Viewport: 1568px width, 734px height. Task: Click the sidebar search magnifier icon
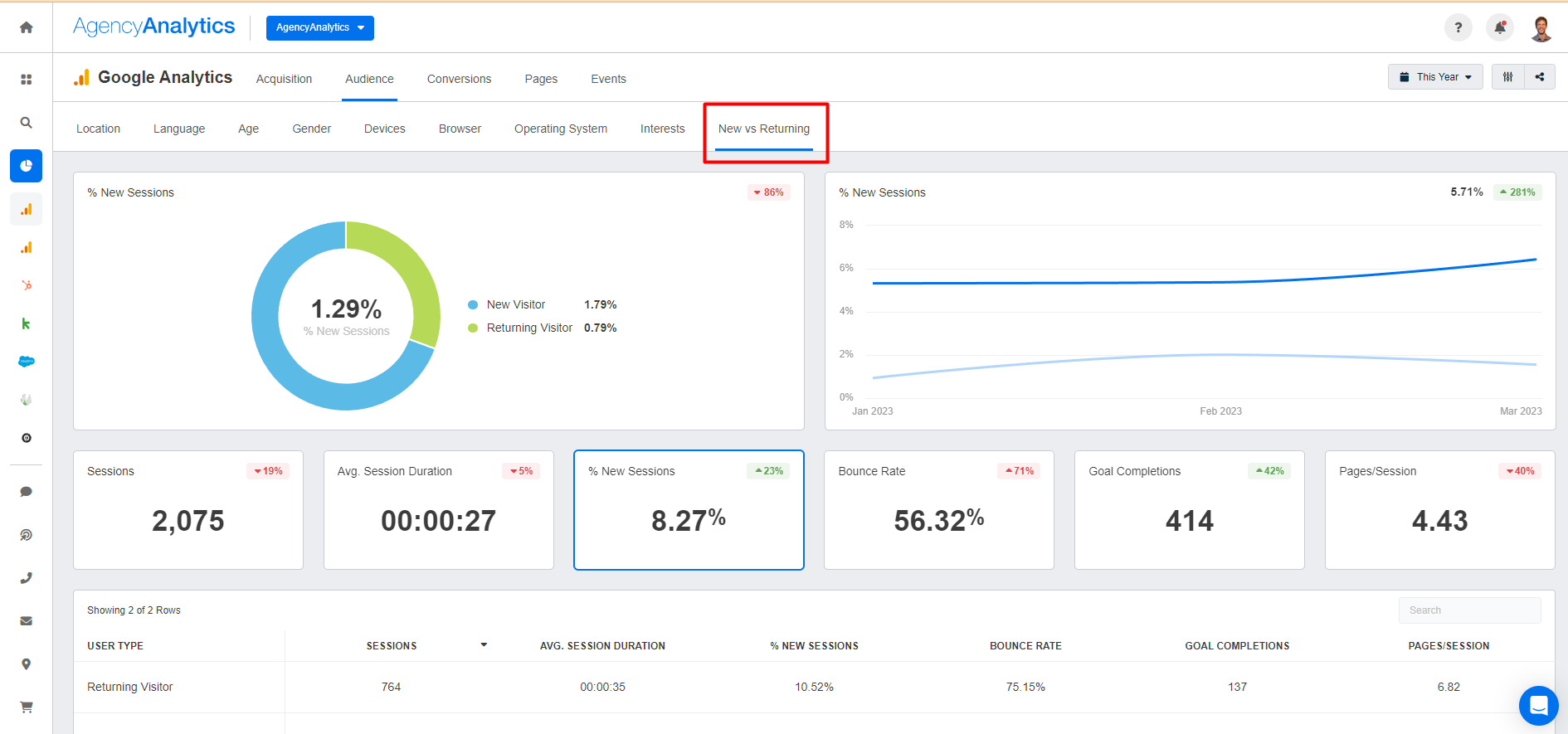click(x=27, y=123)
